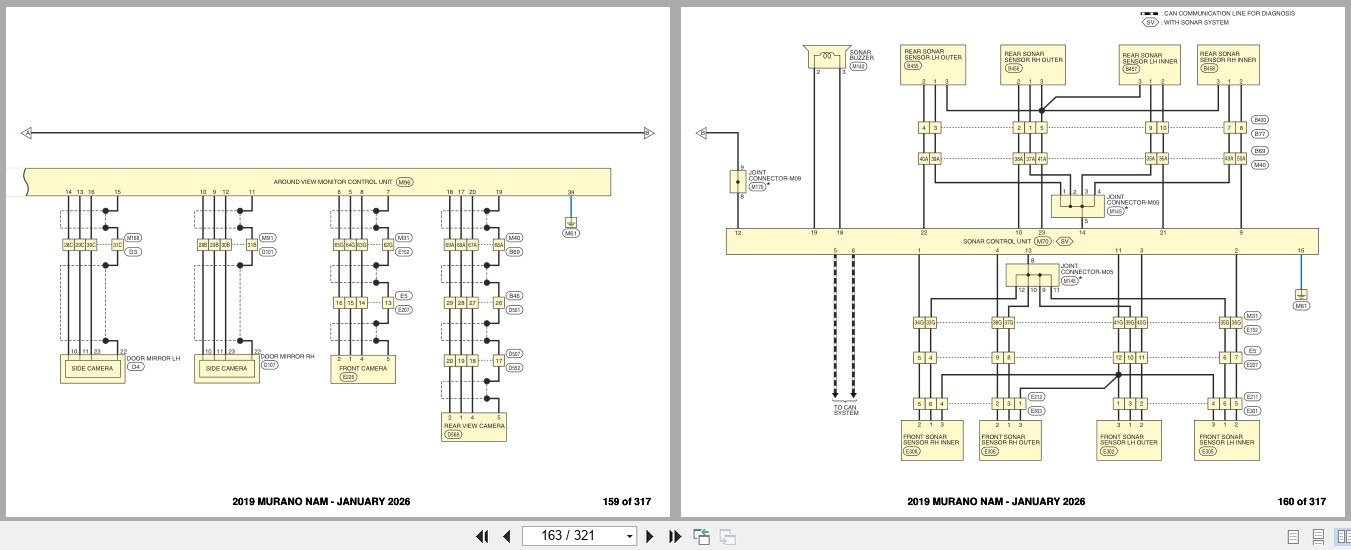Switch to single page view

(1293, 536)
